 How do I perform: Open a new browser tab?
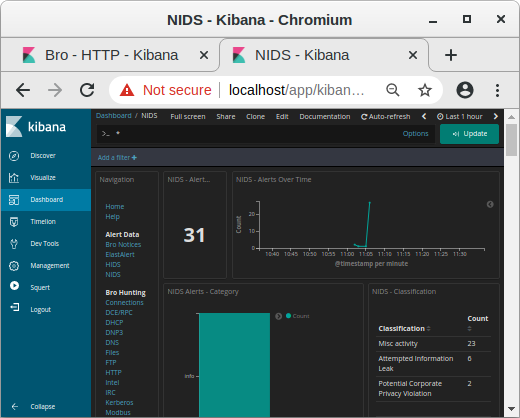pyautogui.click(x=451, y=55)
